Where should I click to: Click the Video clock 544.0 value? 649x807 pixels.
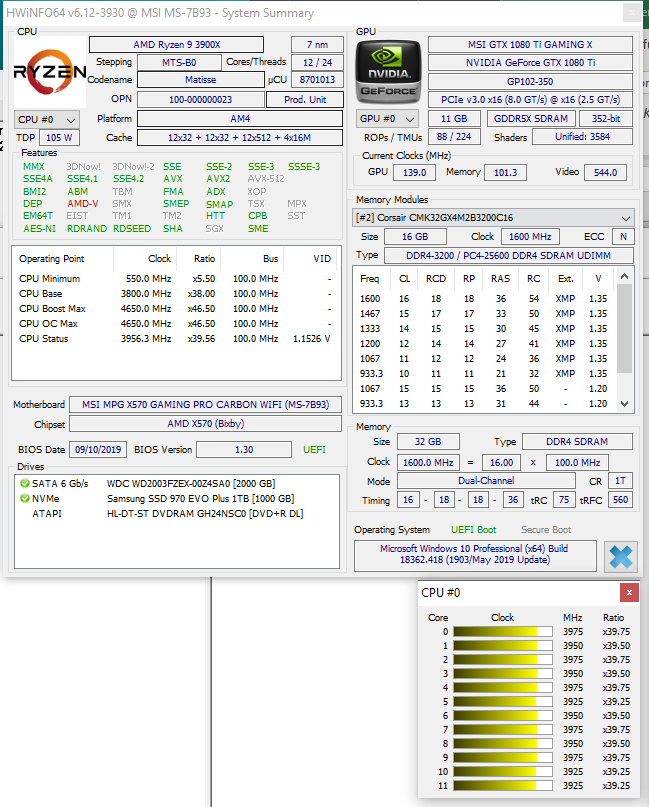point(605,172)
